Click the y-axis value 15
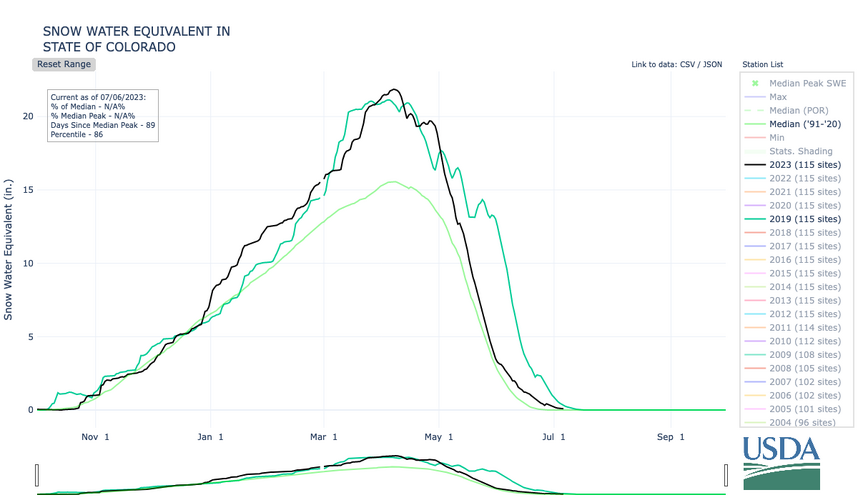 [x=28, y=190]
